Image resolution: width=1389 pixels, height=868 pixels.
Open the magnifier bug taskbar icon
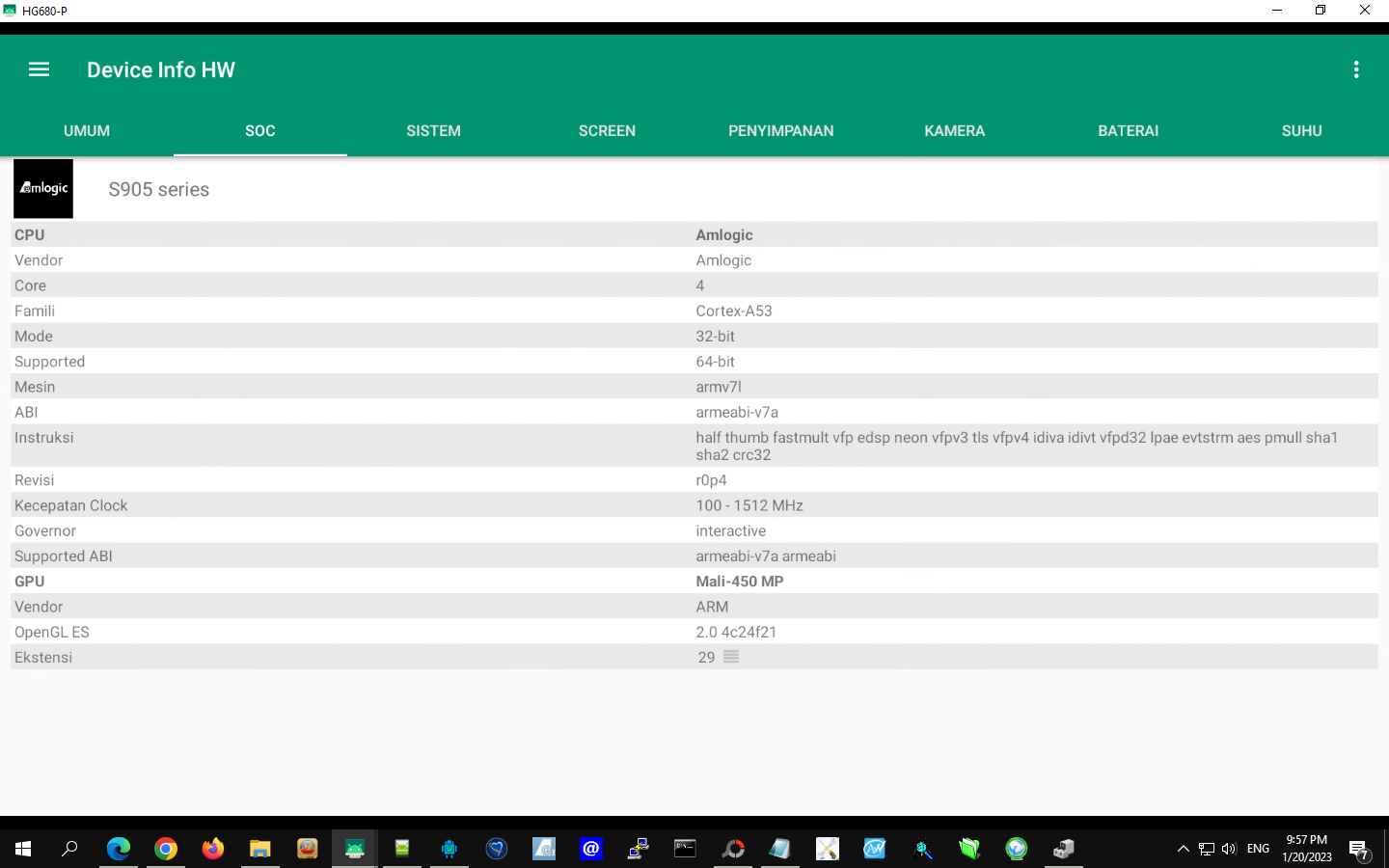922,849
